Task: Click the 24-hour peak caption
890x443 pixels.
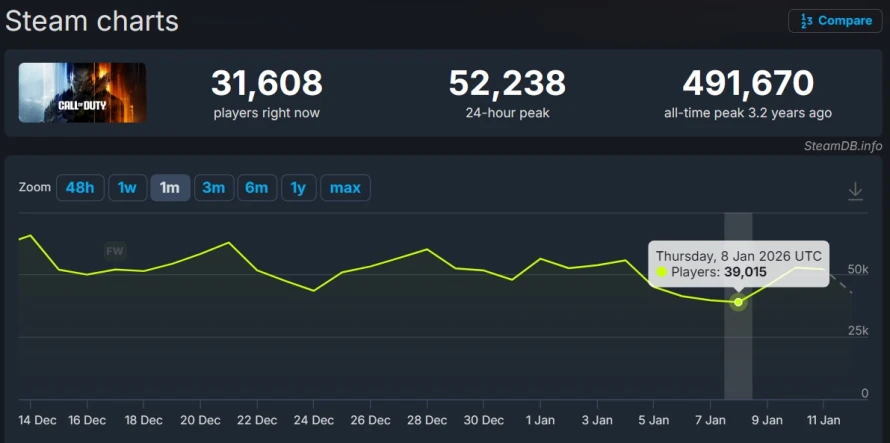Action: click(507, 113)
